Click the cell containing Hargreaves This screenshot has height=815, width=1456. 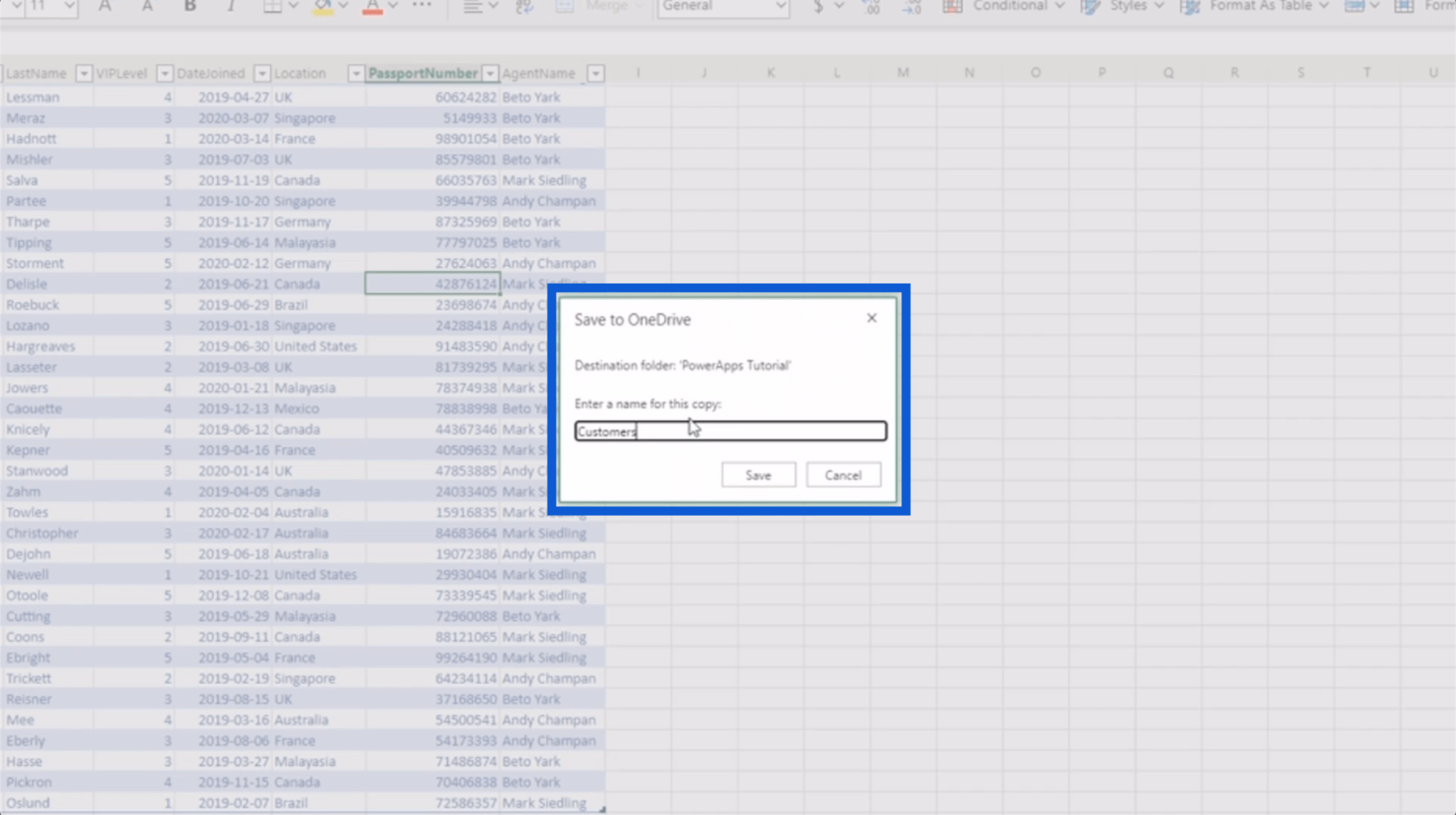point(47,346)
